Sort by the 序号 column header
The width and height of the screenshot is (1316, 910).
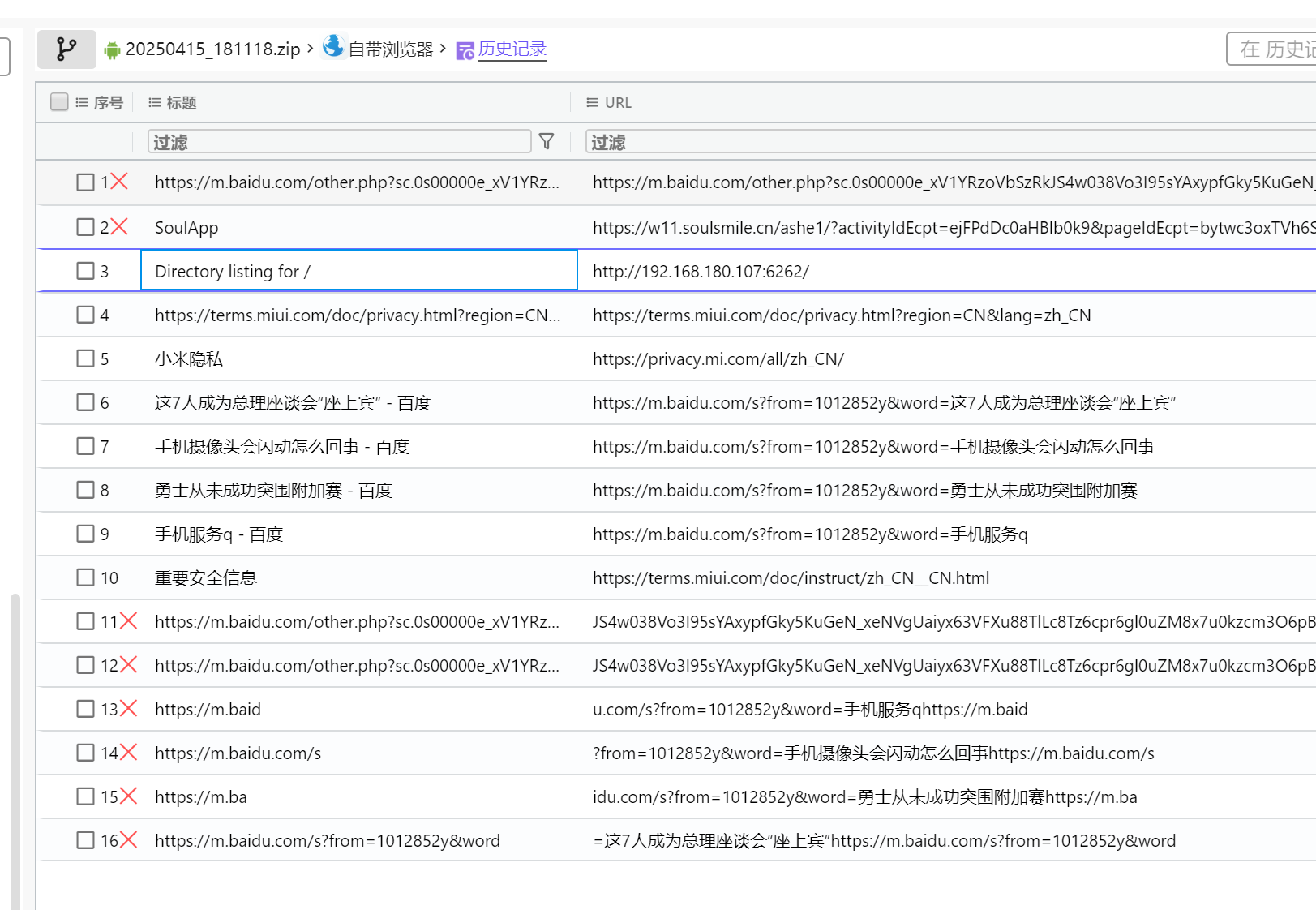(109, 103)
